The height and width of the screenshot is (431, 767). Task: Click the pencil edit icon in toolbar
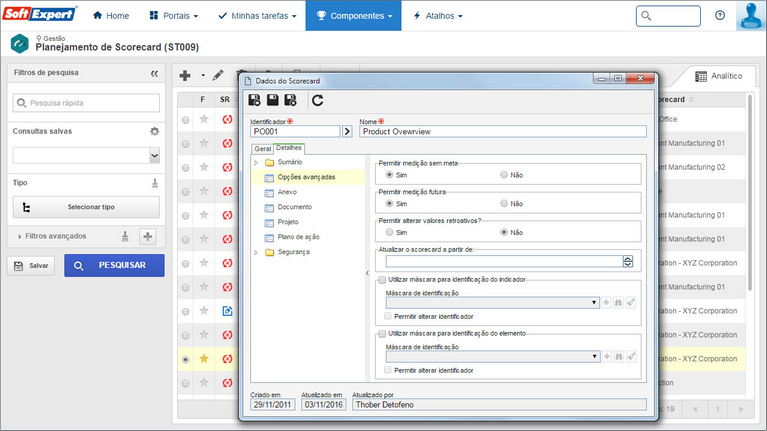[218, 75]
